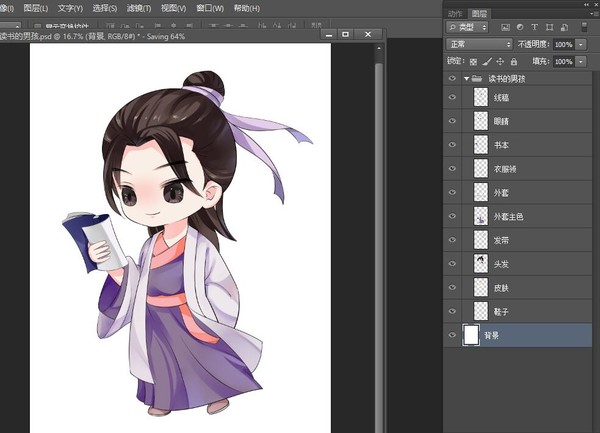The image size is (600, 433).
Task: Open the 视图(V) menu
Action: (173, 8)
